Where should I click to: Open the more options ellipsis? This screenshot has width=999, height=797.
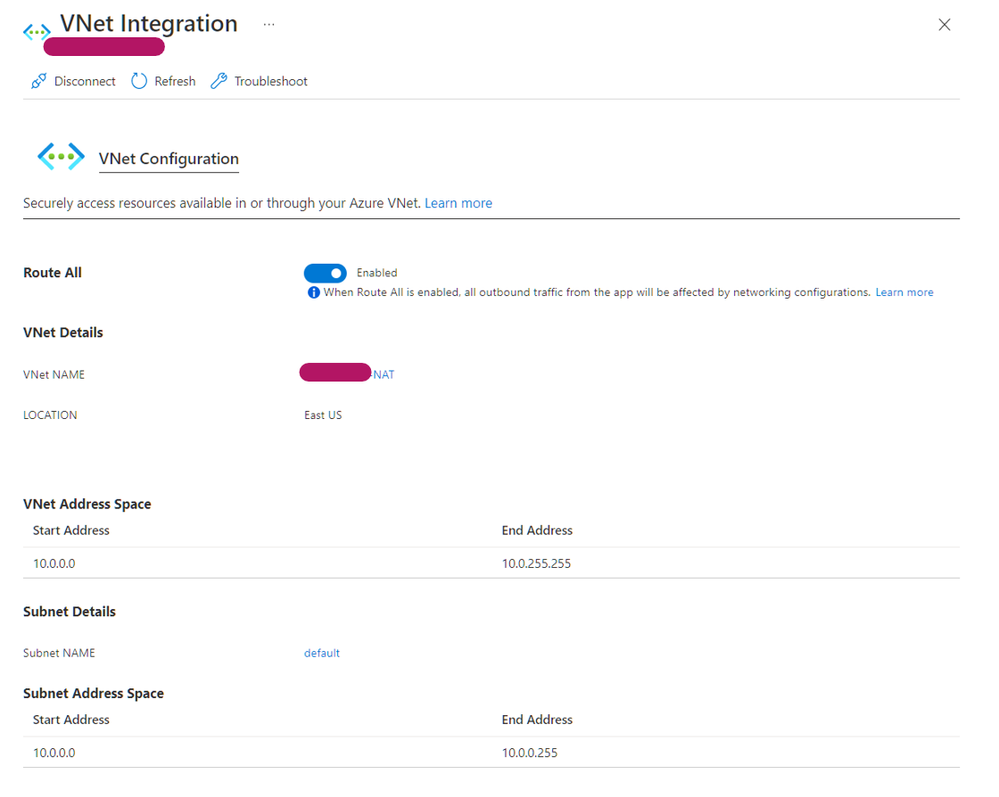[269, 24]
